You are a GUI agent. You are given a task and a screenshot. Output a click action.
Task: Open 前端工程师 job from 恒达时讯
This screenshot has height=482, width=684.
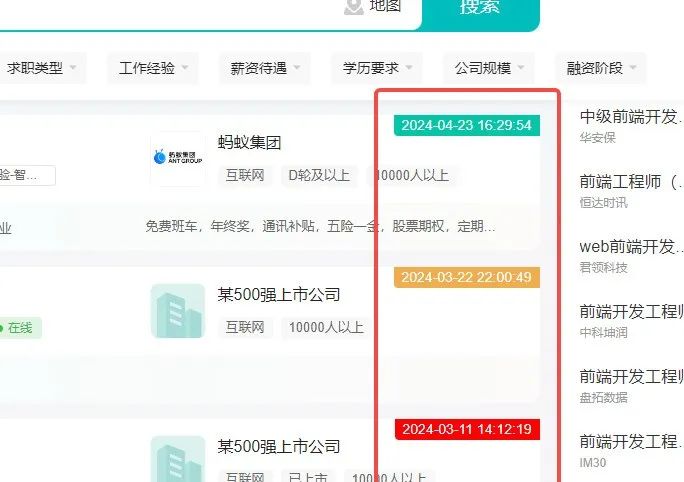tap(631, 182)
